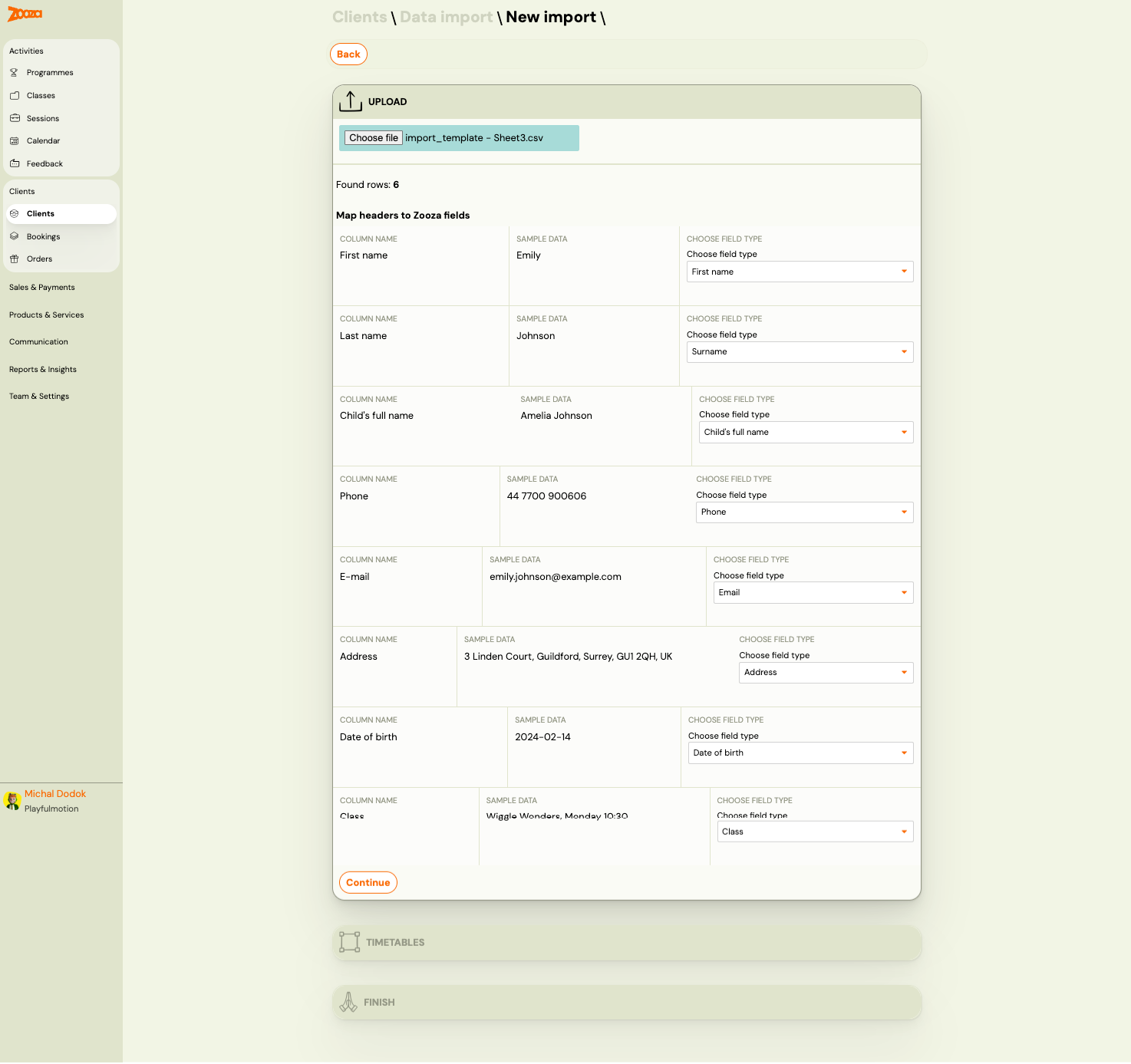Open the Calendar icon in sidebar

coord(15,140)
